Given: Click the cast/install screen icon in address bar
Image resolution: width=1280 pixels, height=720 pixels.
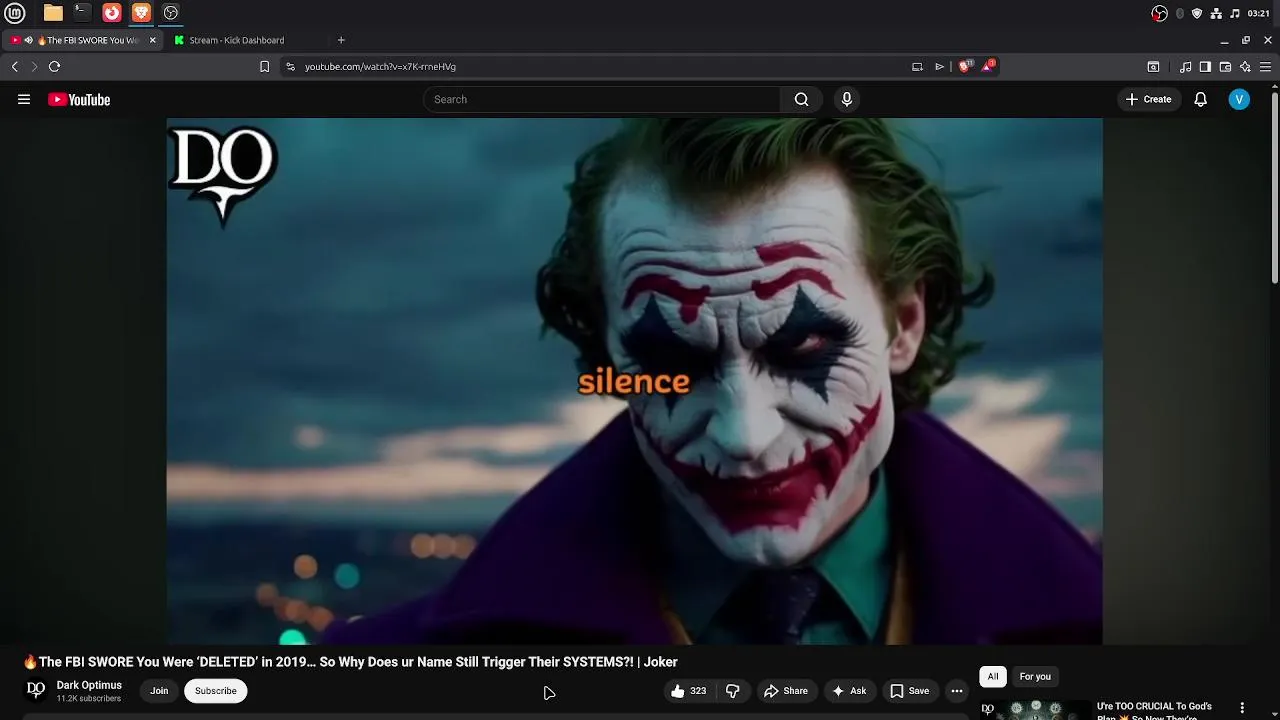Looking at the screenshot, I should coord(917,67).
